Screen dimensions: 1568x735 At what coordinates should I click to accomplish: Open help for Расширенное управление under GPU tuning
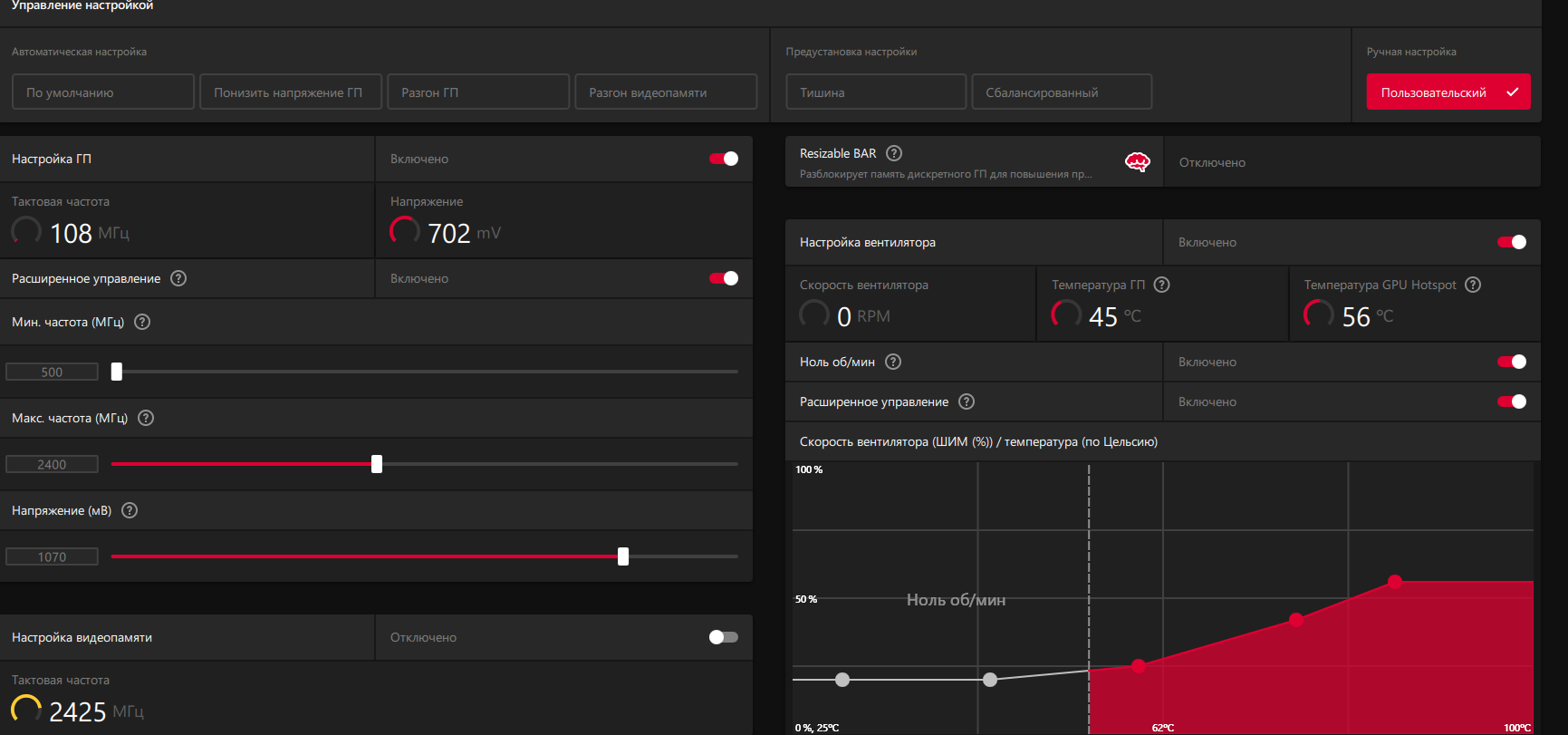pyautogui.click(x=178, y=278)
